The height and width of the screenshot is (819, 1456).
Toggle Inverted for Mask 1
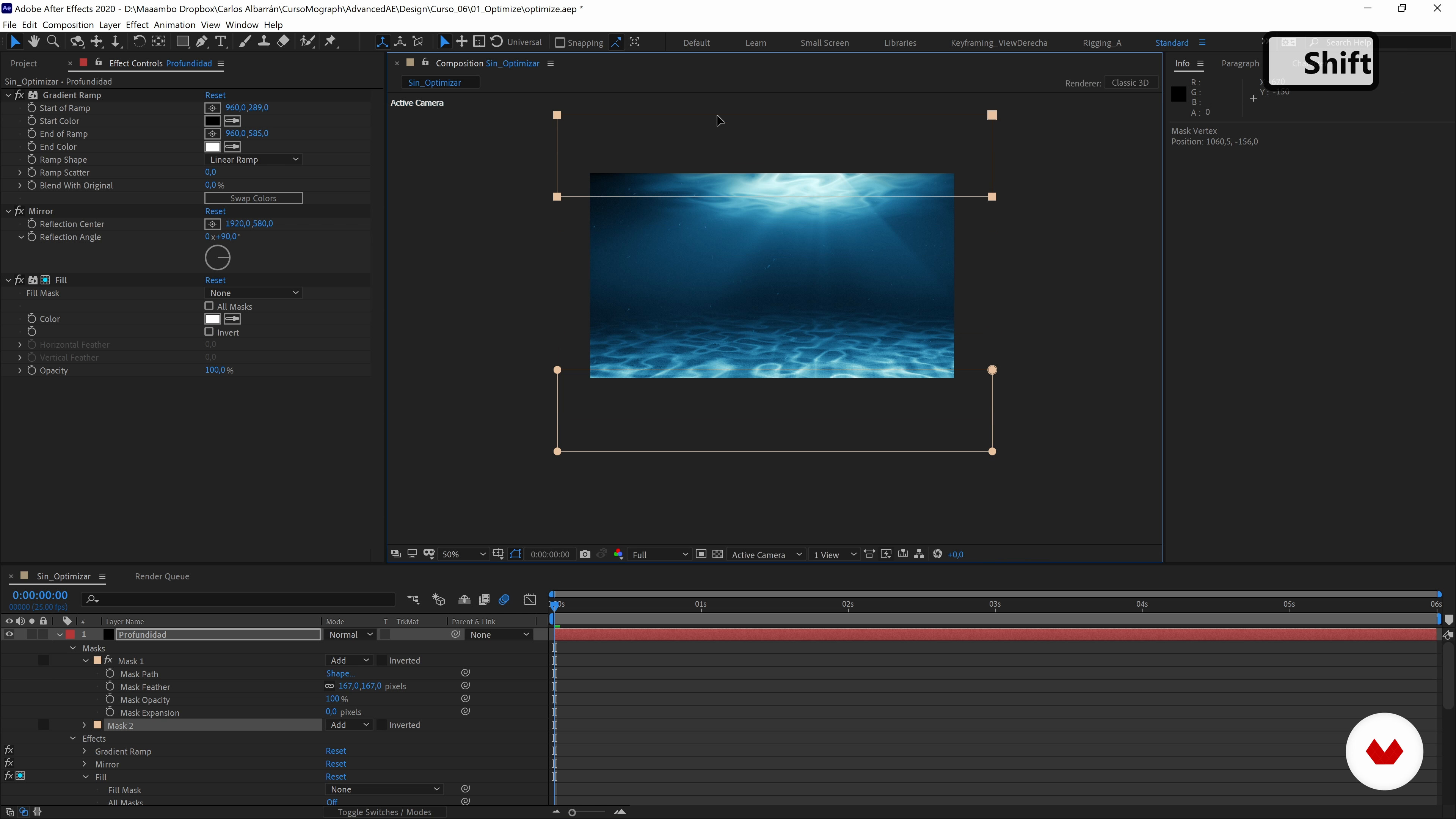click(382, 661)
